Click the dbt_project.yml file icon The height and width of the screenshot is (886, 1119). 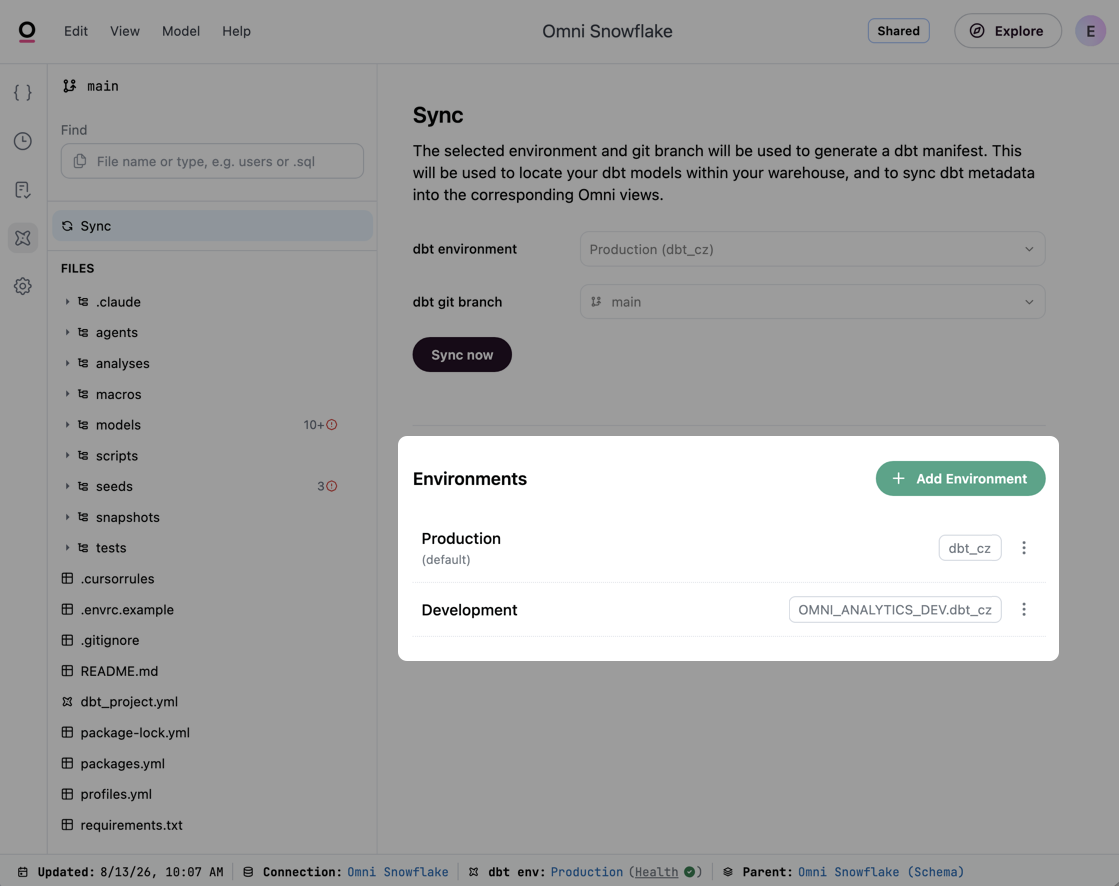point(67,702)
